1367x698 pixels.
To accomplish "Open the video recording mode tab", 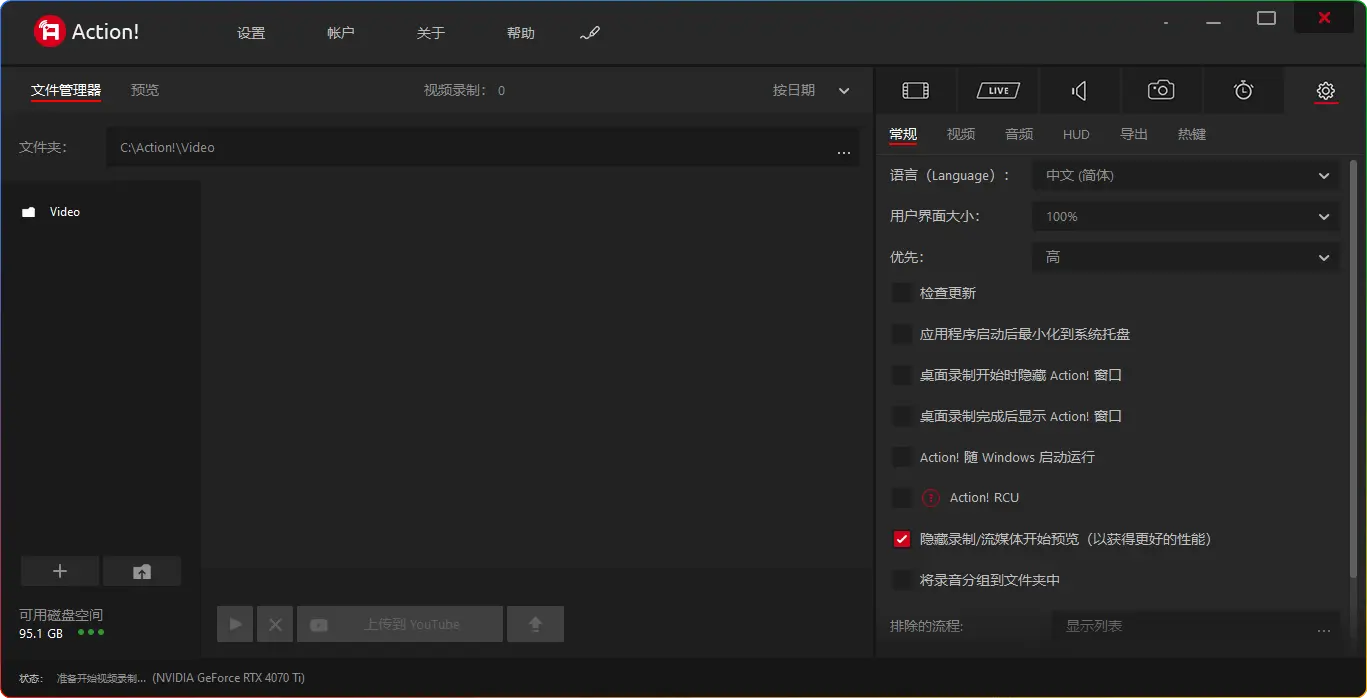I will [915, 91].
